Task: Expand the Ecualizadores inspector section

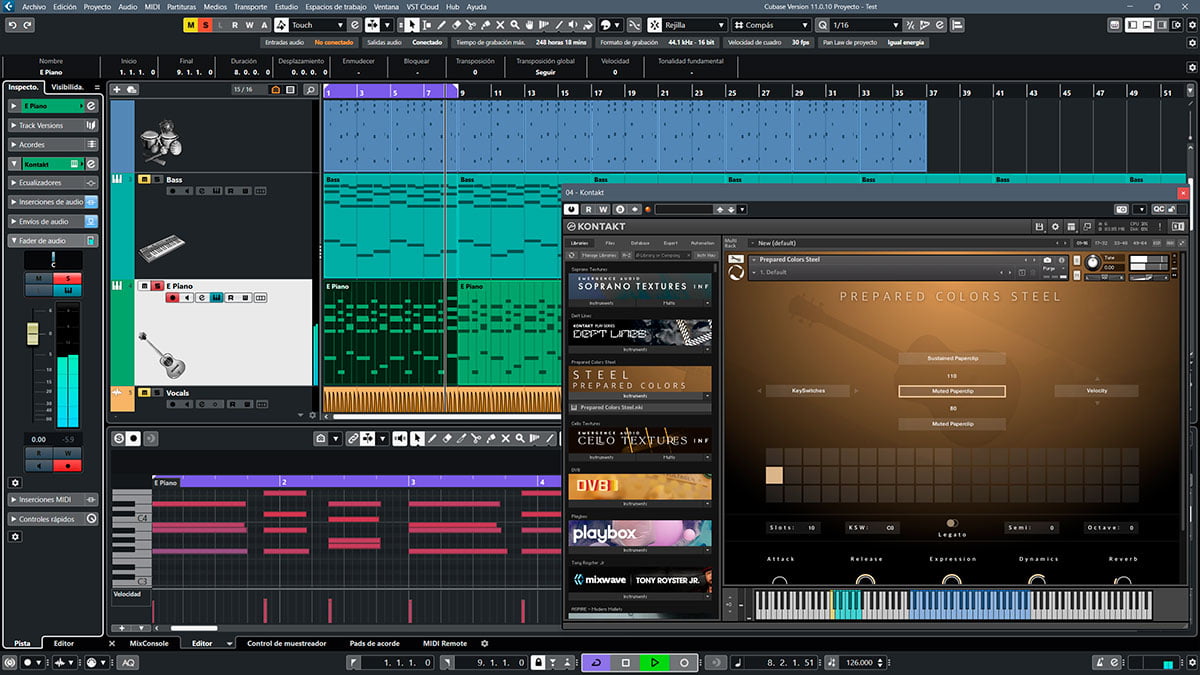Action: click(53, 183)
